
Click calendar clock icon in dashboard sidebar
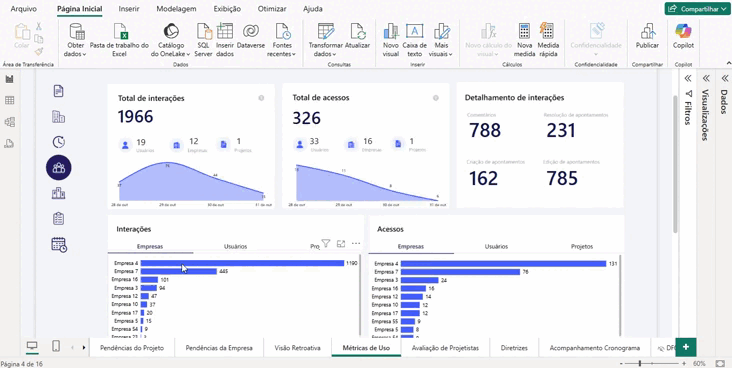pos(59,244)
